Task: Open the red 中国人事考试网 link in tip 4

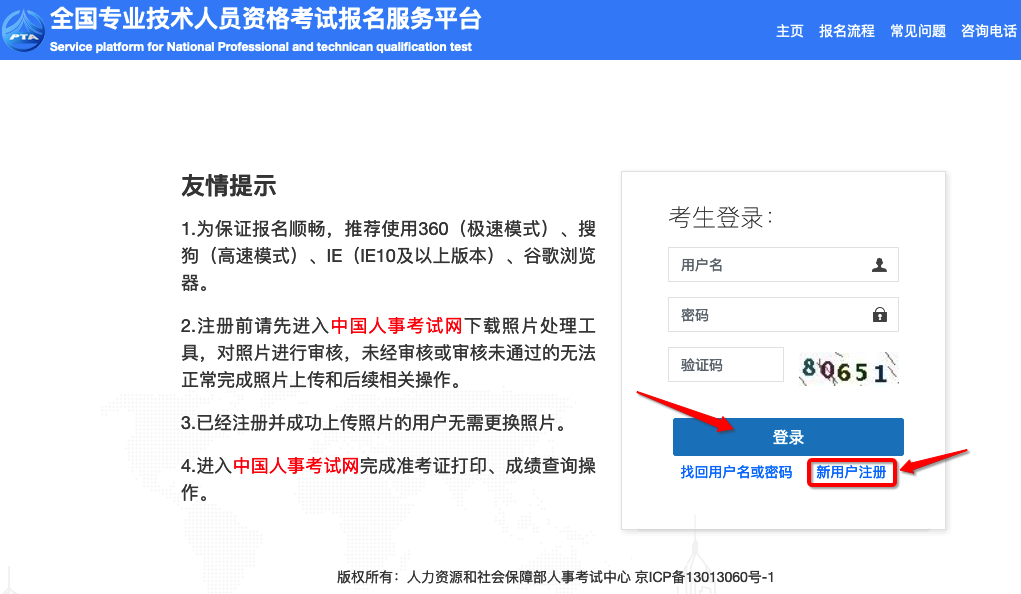Action: coord(296,466)
